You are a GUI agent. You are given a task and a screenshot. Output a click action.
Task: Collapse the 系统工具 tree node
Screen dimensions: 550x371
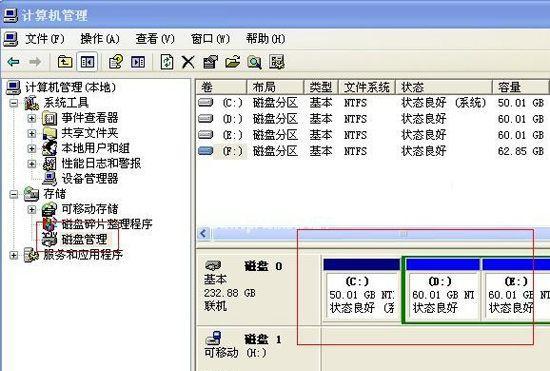coord(14,103)
